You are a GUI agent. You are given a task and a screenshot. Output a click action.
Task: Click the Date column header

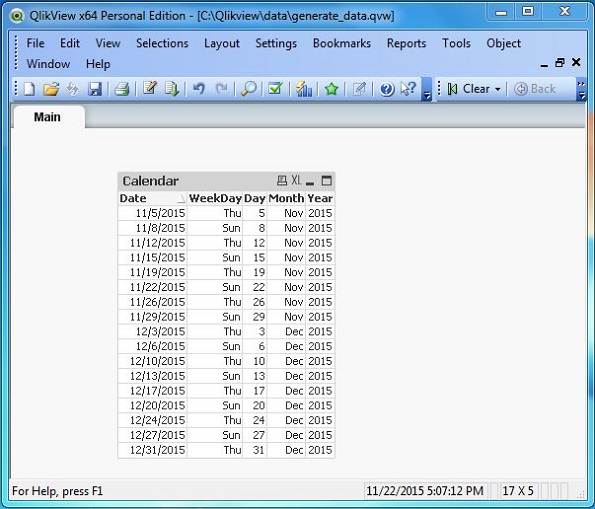point(152,199)
